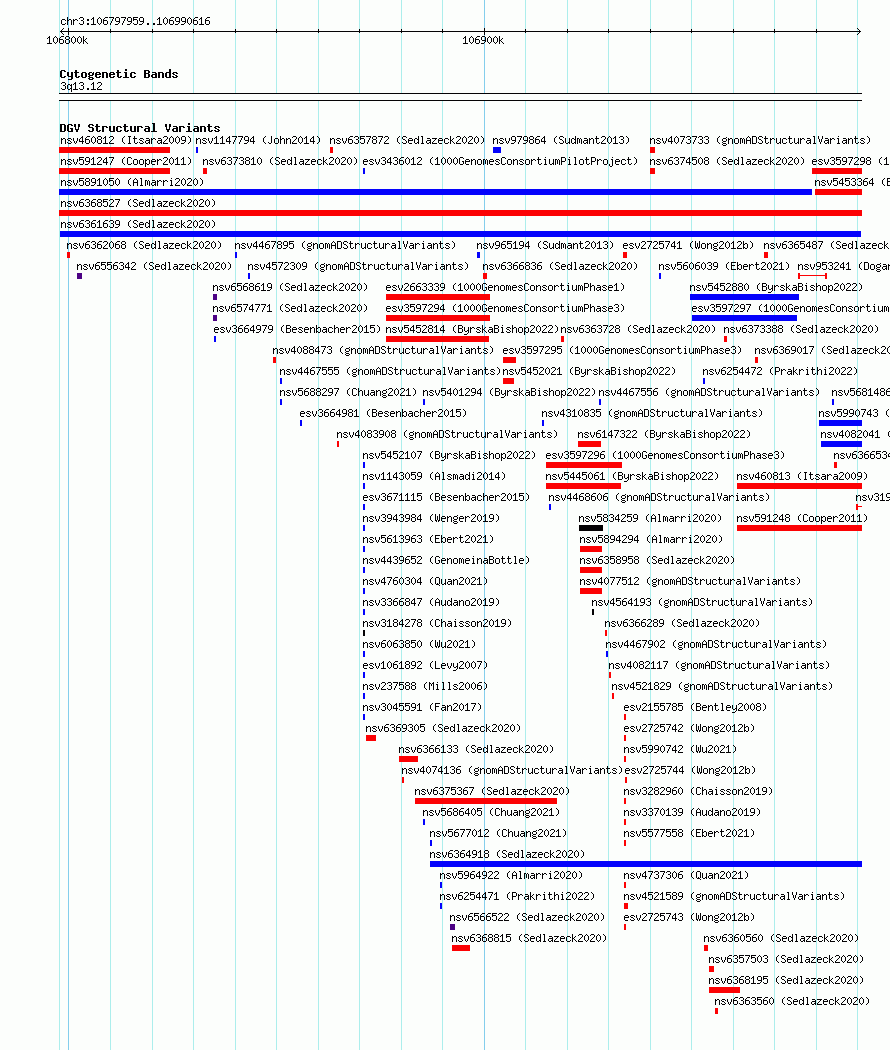Select nsv6556342 (Sedlazeck2020) label
Viewport: 890px width, 1050px height.
154,267
